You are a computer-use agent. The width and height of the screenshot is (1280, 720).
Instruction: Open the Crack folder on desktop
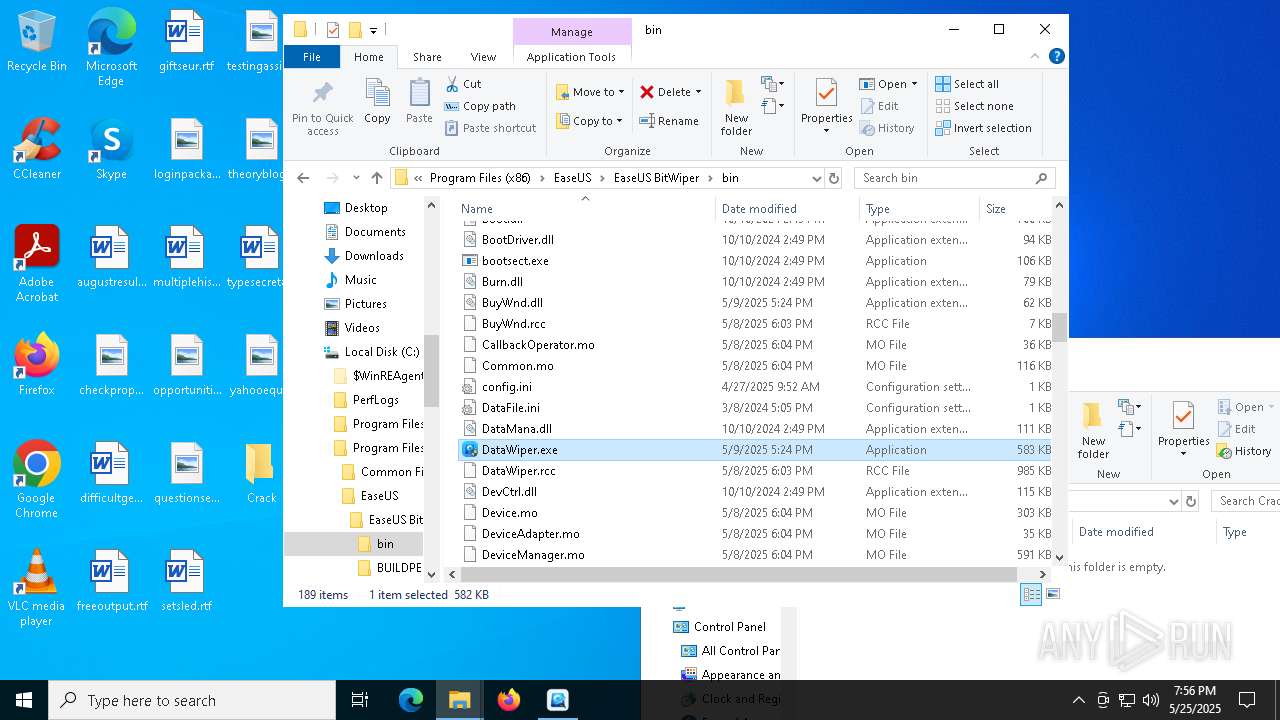click(x=261, y=473)
